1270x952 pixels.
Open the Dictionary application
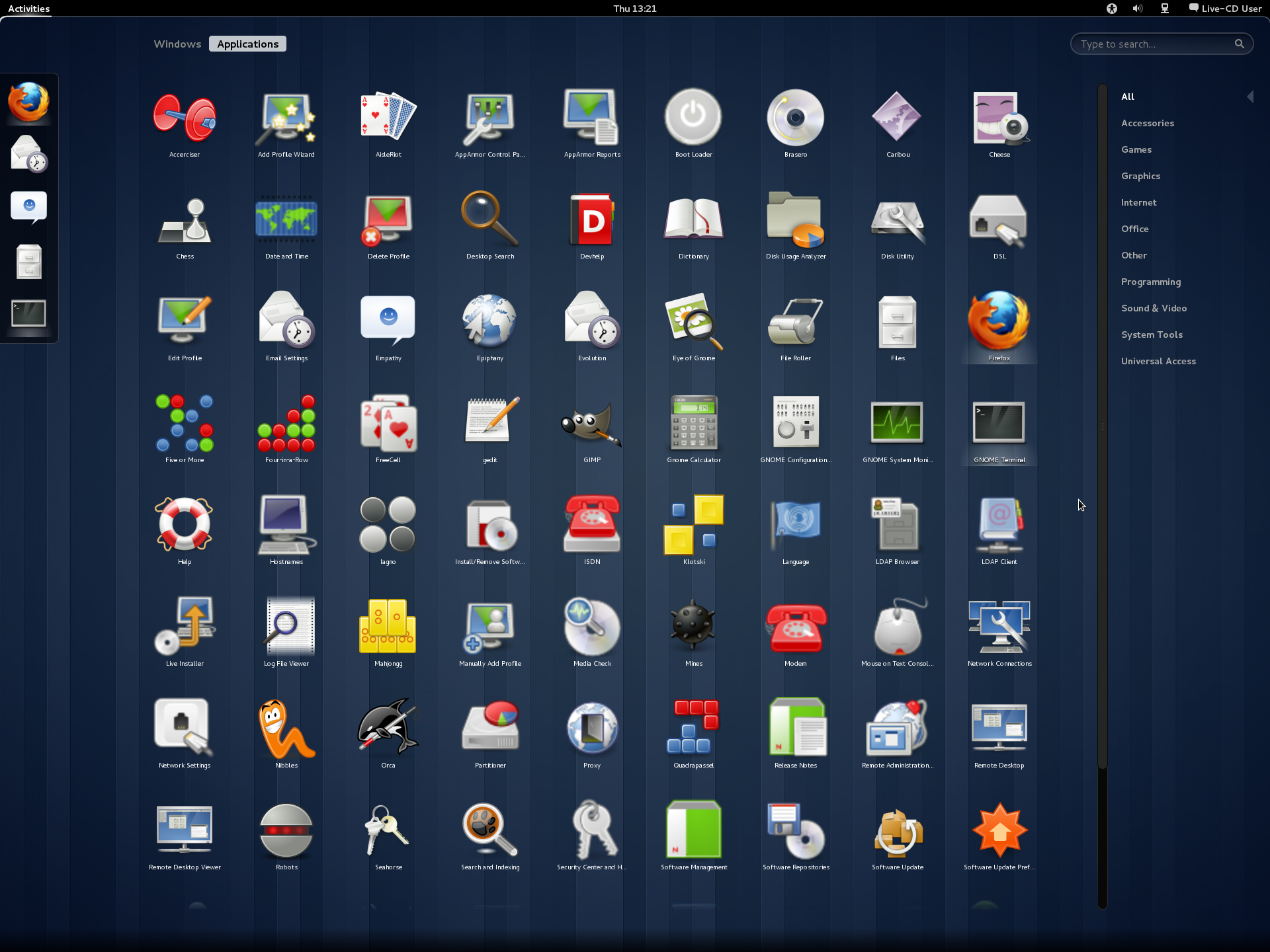(x=694, y=225)
